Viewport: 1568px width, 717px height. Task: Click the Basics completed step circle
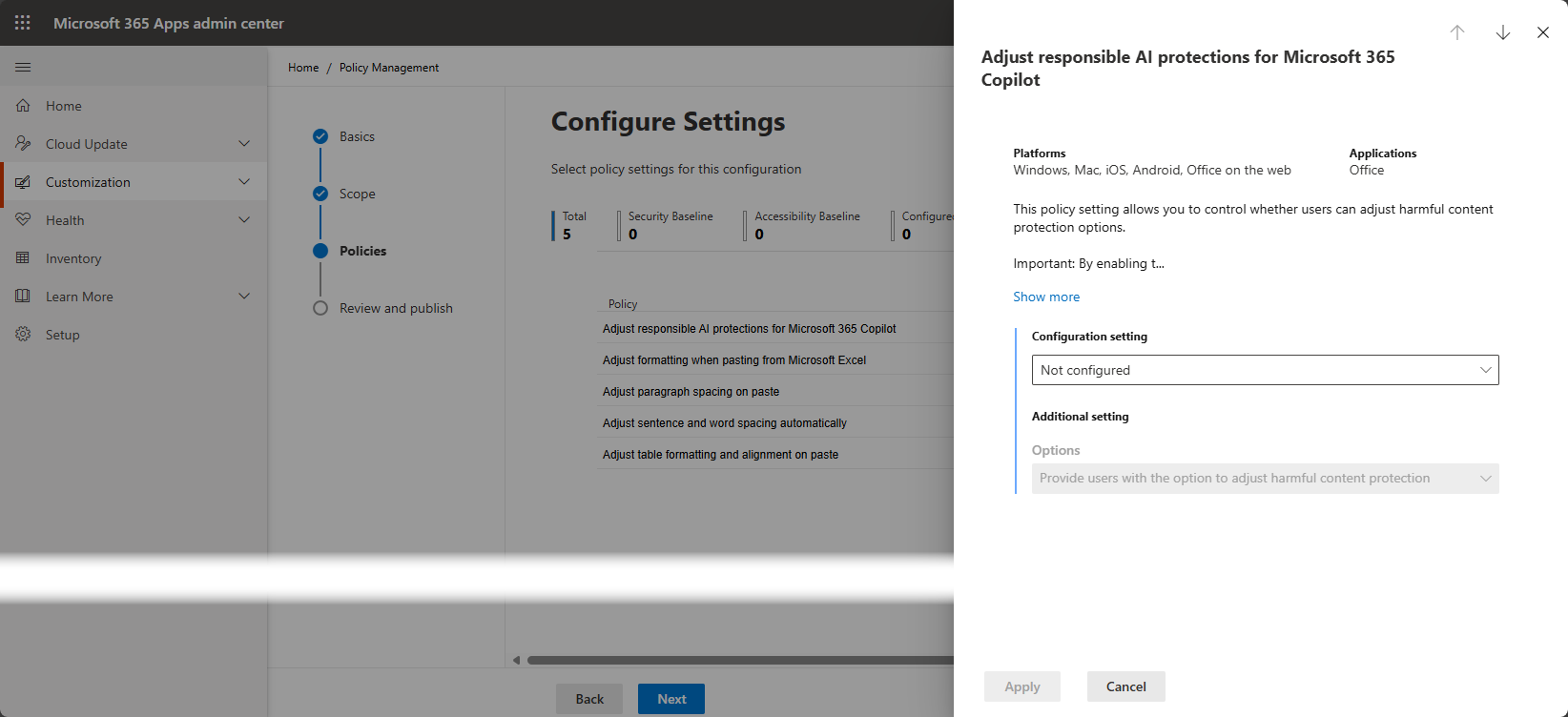coord(320,136)
